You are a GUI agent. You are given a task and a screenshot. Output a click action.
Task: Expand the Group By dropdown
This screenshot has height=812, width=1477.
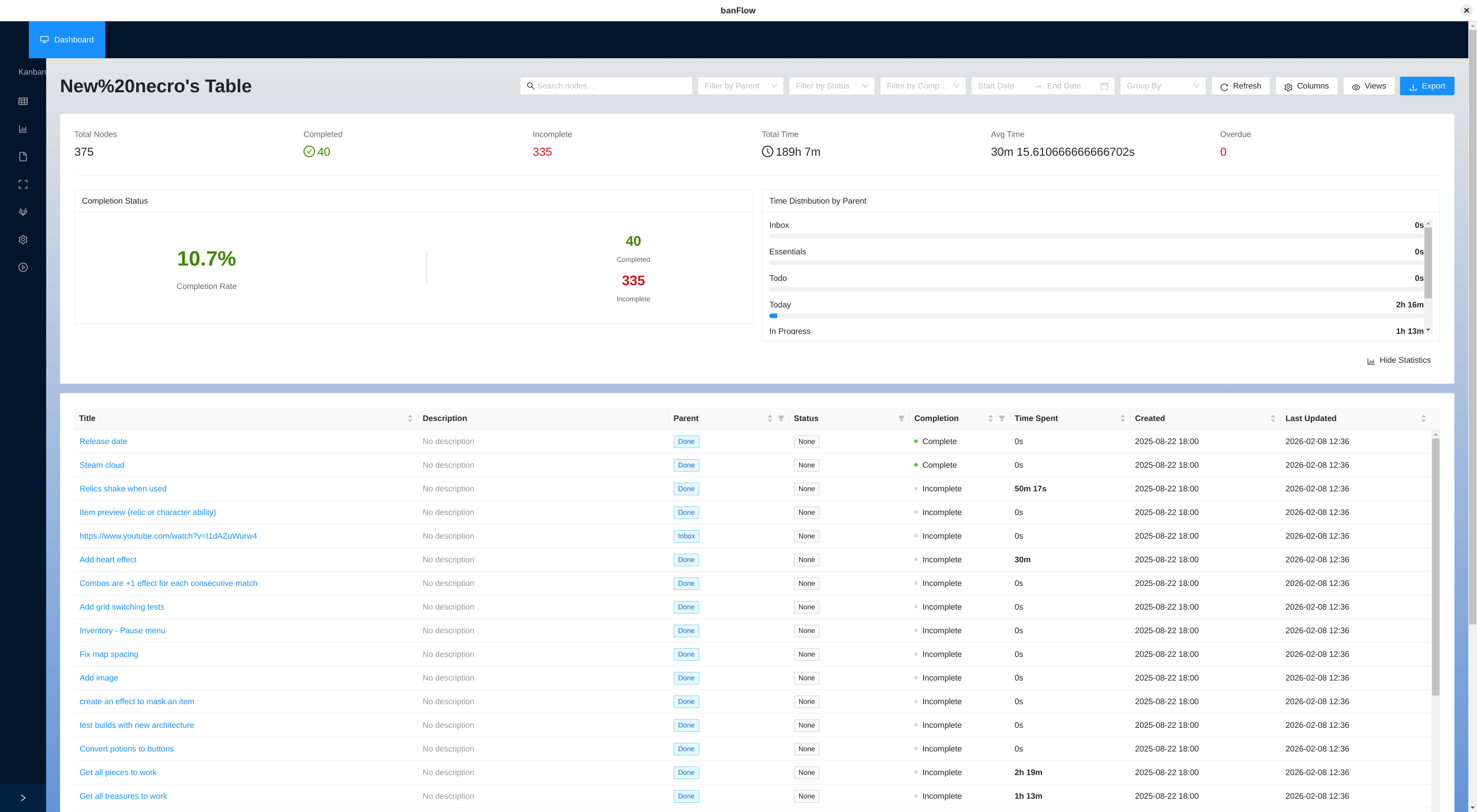[x=1163, y=86]
